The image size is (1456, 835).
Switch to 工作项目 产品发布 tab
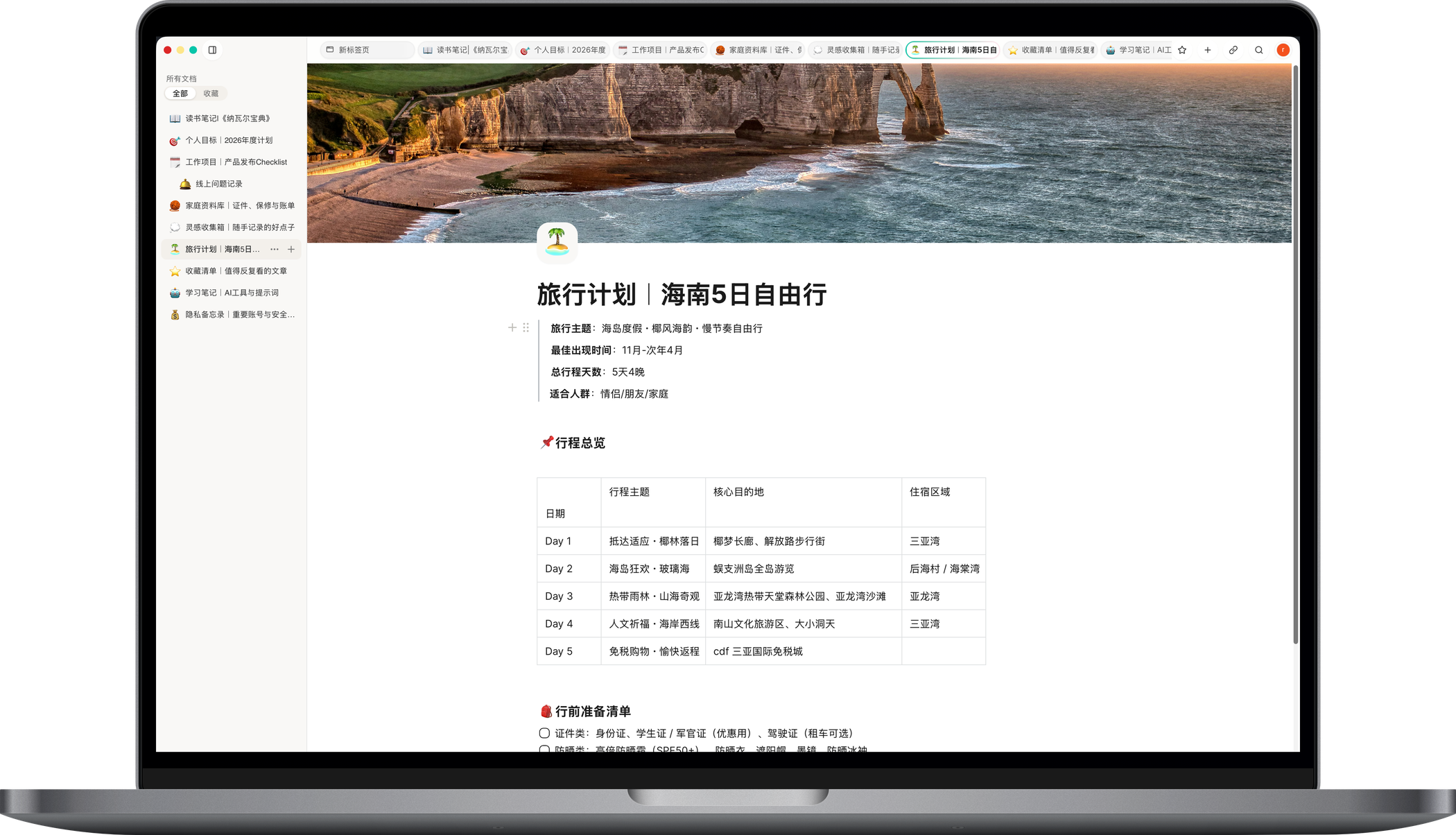pyautogui.click(x=661, y=50)
